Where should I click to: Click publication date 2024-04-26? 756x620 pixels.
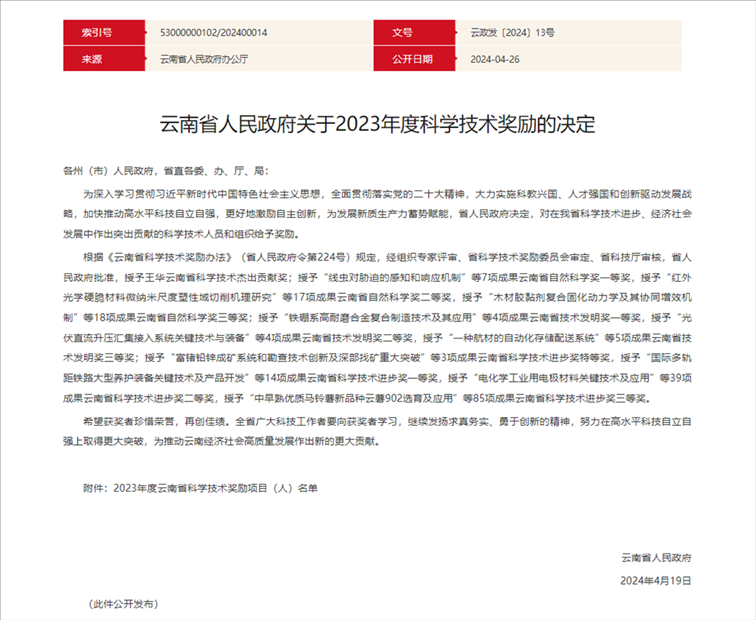tap(495, 59)
